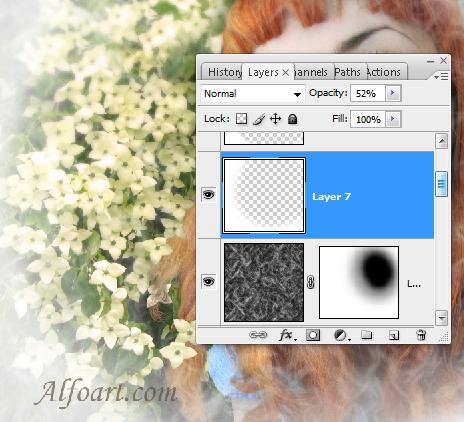Toggle lock transparent pixels
464x422 pixels.
point(241,119)
